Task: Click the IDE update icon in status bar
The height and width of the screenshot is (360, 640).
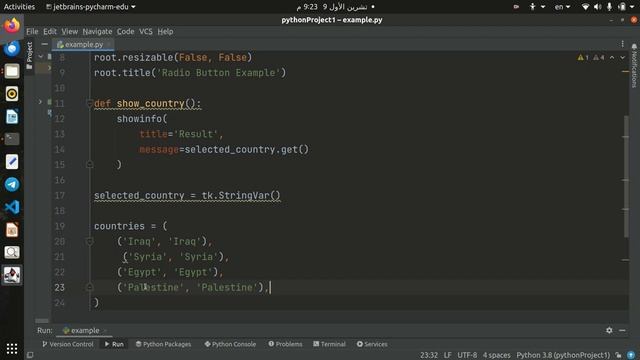Action: click(631, 355)
